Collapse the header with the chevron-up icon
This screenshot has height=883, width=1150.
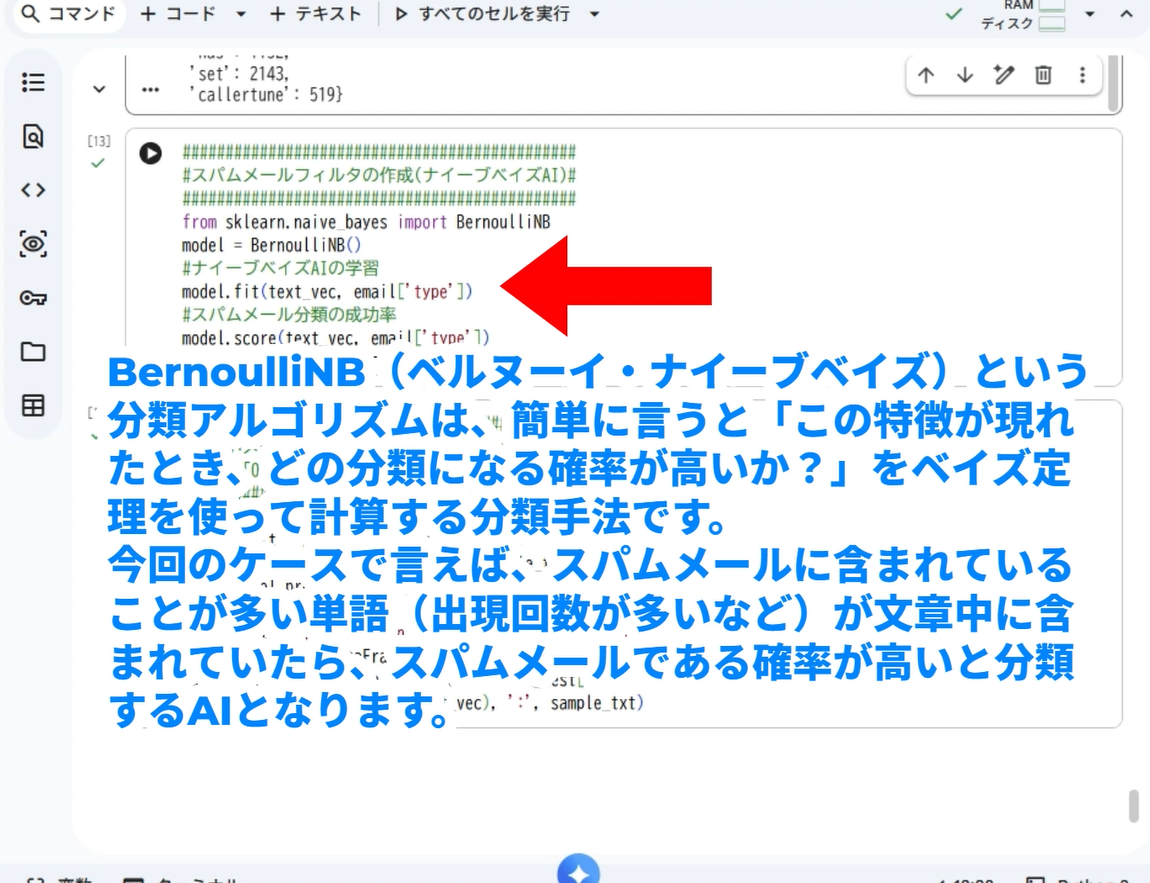[1127, 14]
